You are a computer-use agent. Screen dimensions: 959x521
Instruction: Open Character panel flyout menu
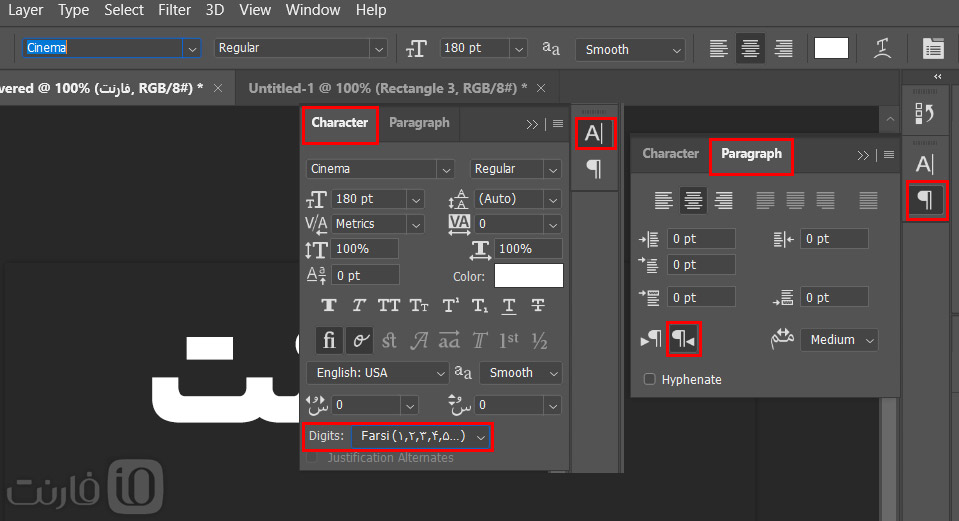[558, 124]
